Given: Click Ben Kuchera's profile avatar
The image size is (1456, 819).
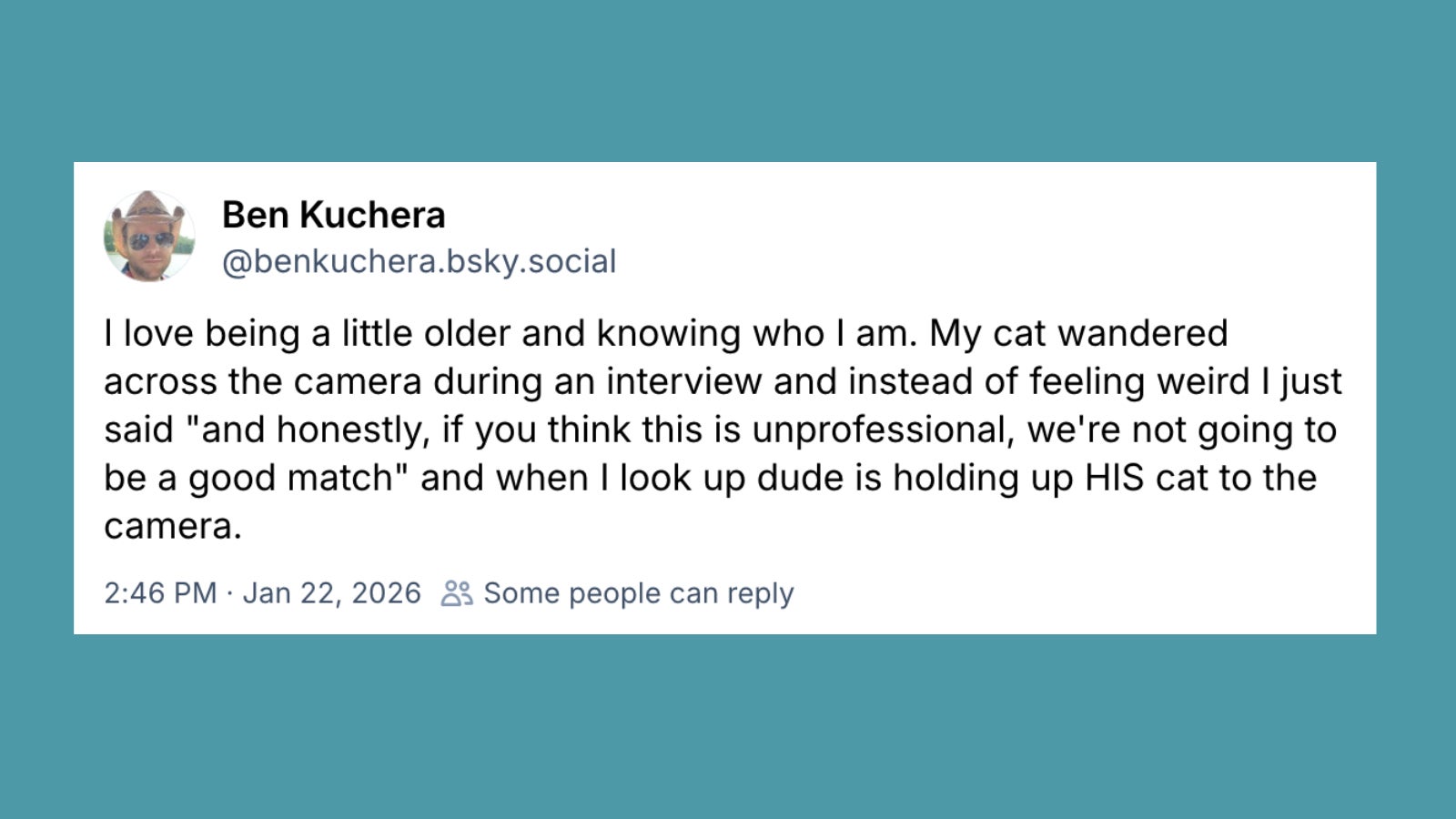Looking at the screenshot, I should click(x=149, y=237).
